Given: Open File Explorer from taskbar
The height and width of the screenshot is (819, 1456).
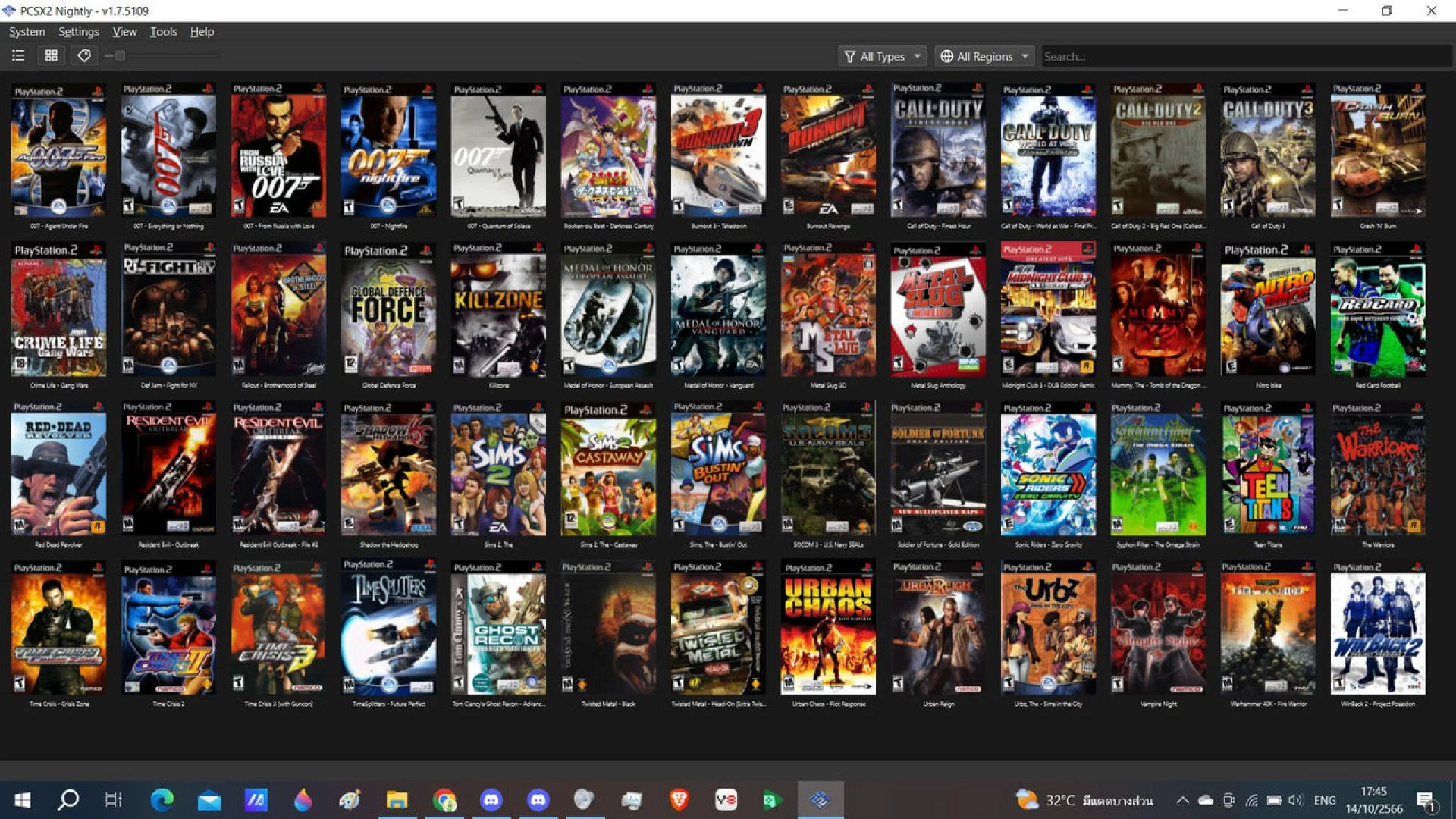Looking at the screenshot, I should 397,799.
